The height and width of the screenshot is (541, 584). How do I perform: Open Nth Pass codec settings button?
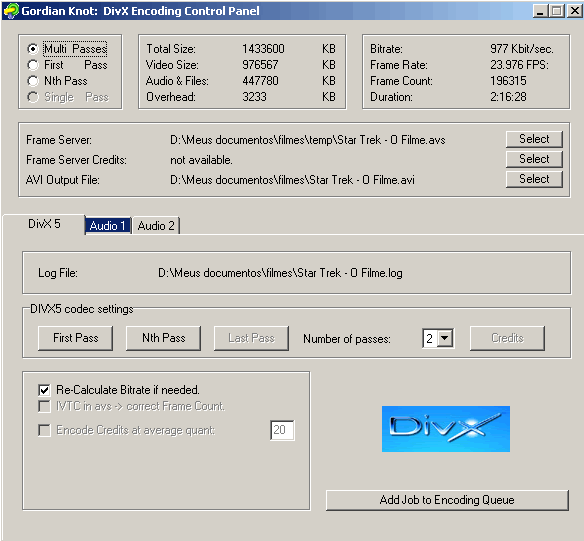pyautogui.click(x=164, y=338)
